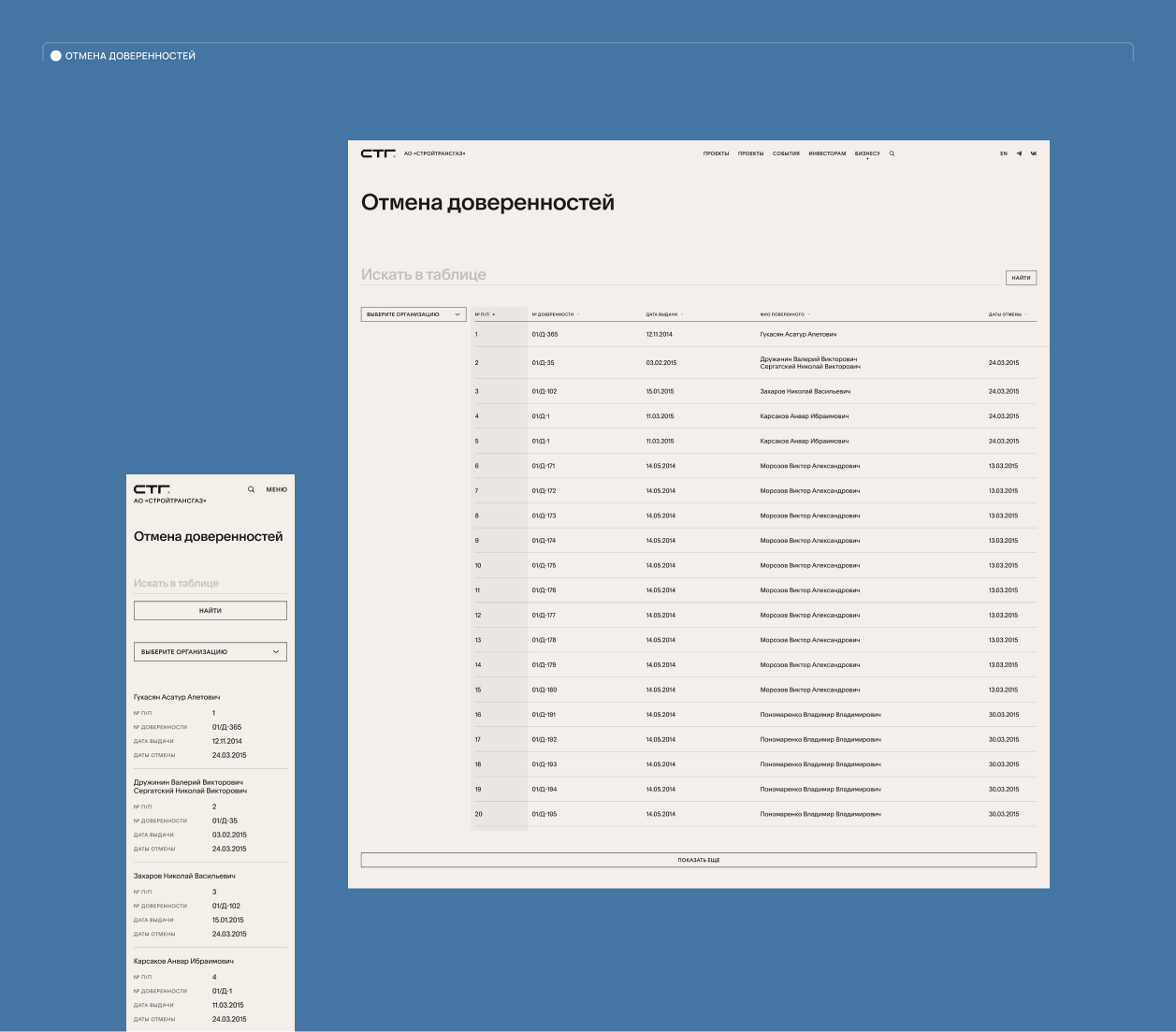1176x1032 pixels.
Task: Click the value 11.03.2015 in the mobile card
Action: [x=228, y=1005]
